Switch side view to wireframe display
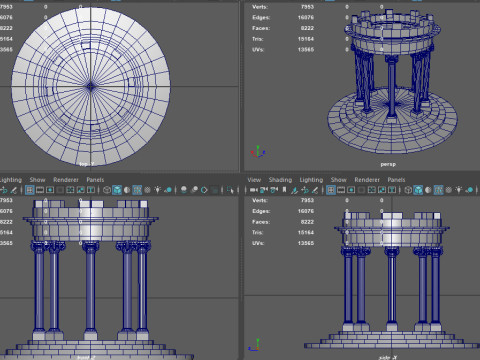Screen dimensions: 480x360 tap(408, 190)
